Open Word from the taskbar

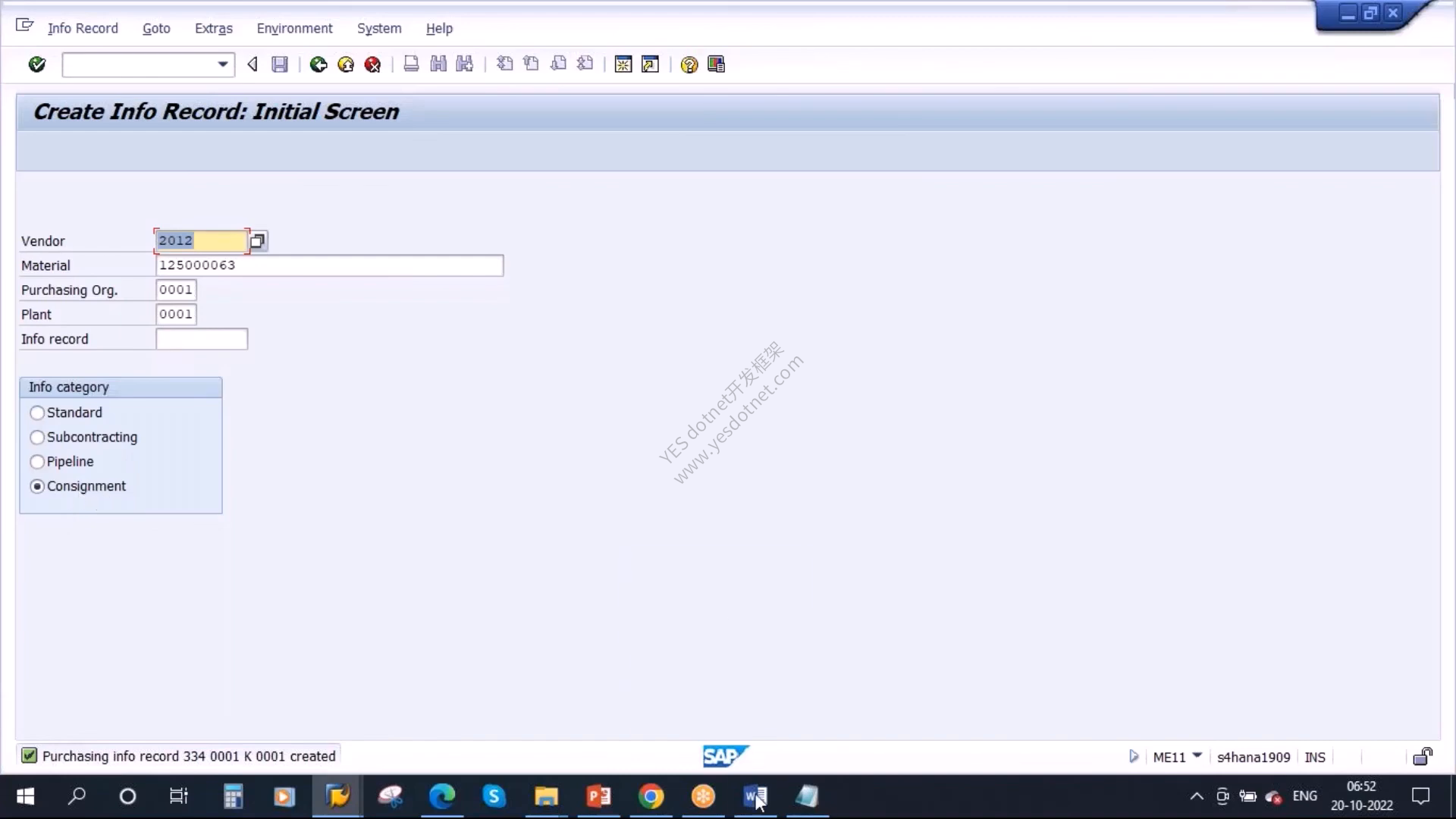pos(755,796)
